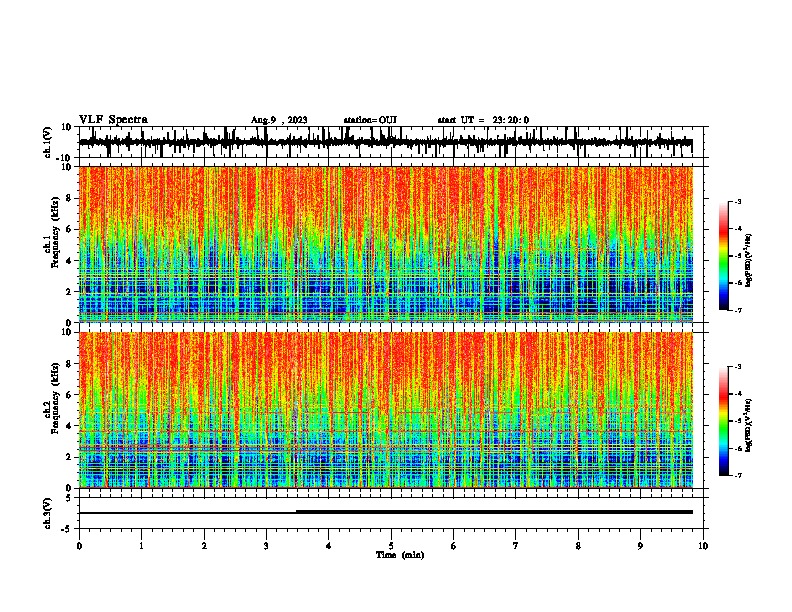The height and width of the screenshot is (612, 792).
Task: Click the VLF Spectra title
Action: (x=113, y=120)
